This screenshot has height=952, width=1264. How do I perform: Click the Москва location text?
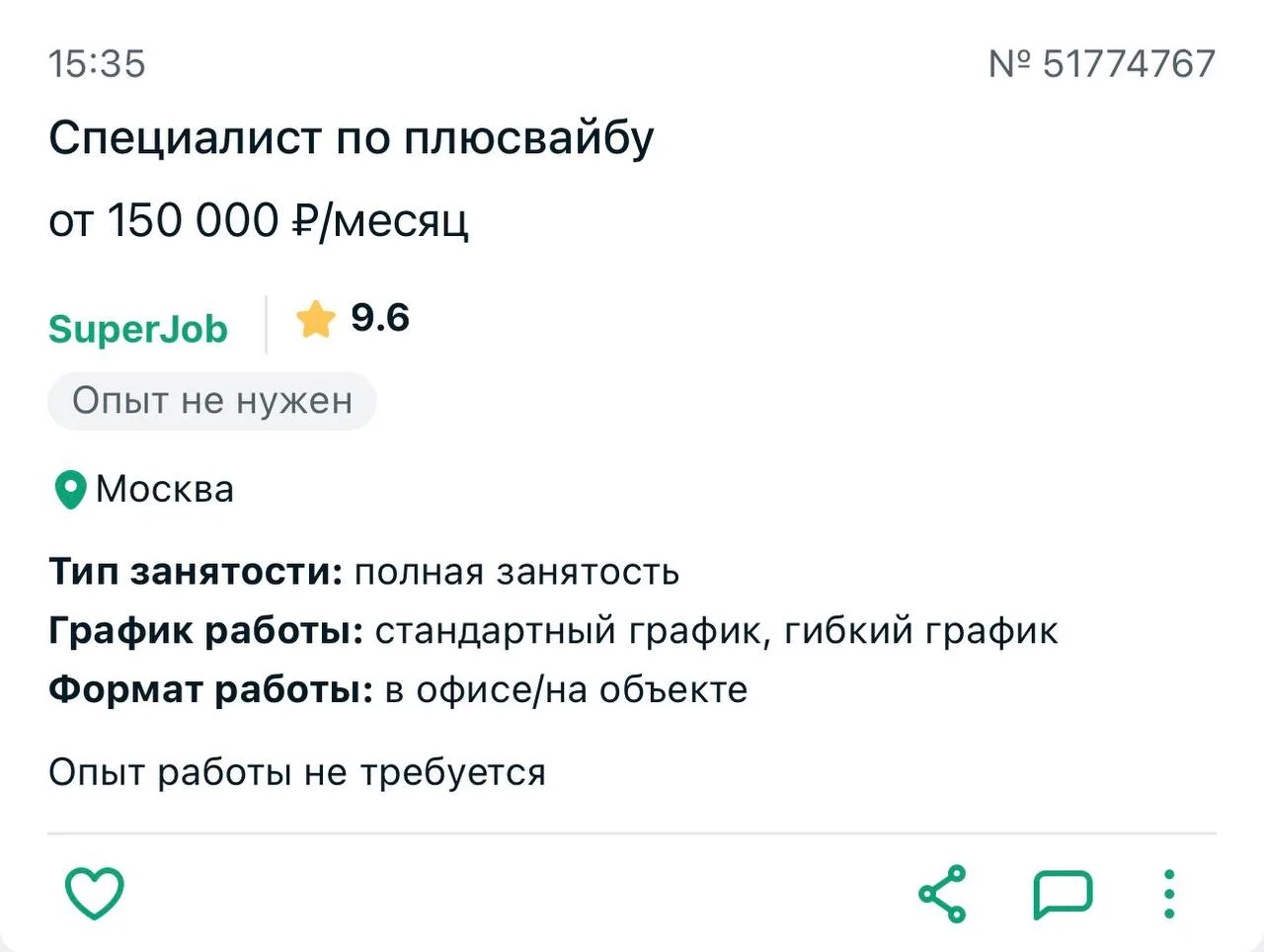[165, 490]
